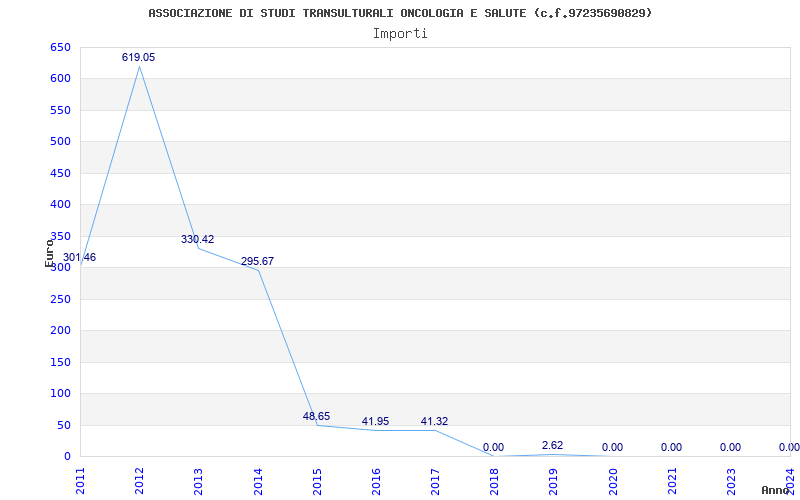This screenshot has width=800, height=500.
Task: Click the 2.62 data label at 2019
Action: (553, 445)
